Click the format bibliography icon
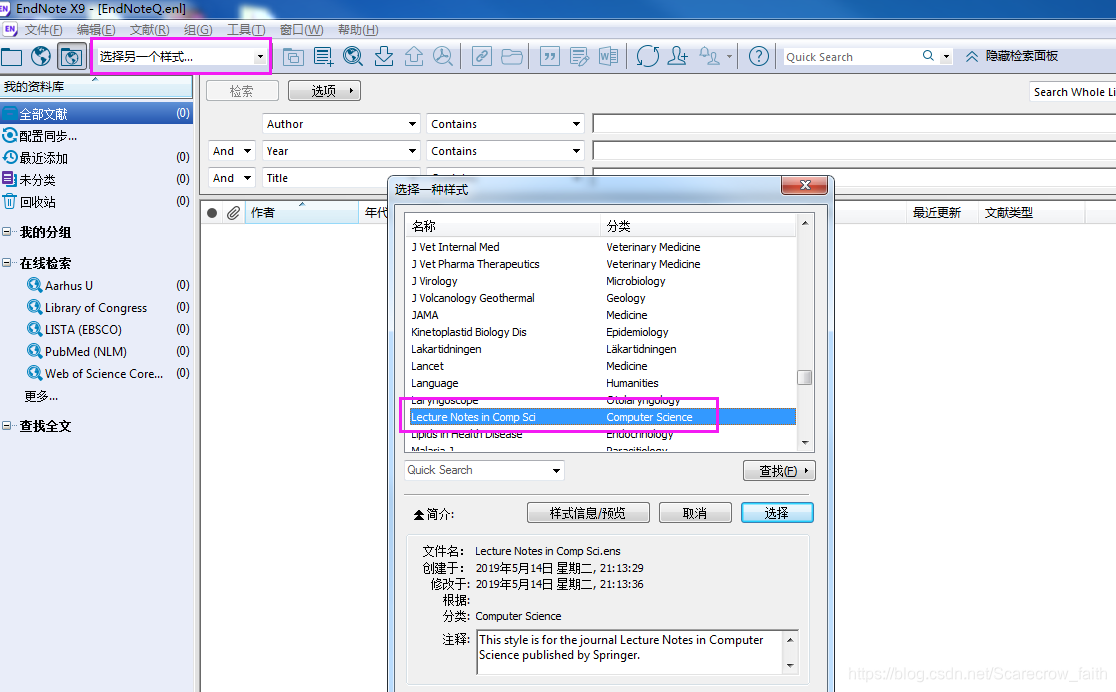 click(579, 56)
